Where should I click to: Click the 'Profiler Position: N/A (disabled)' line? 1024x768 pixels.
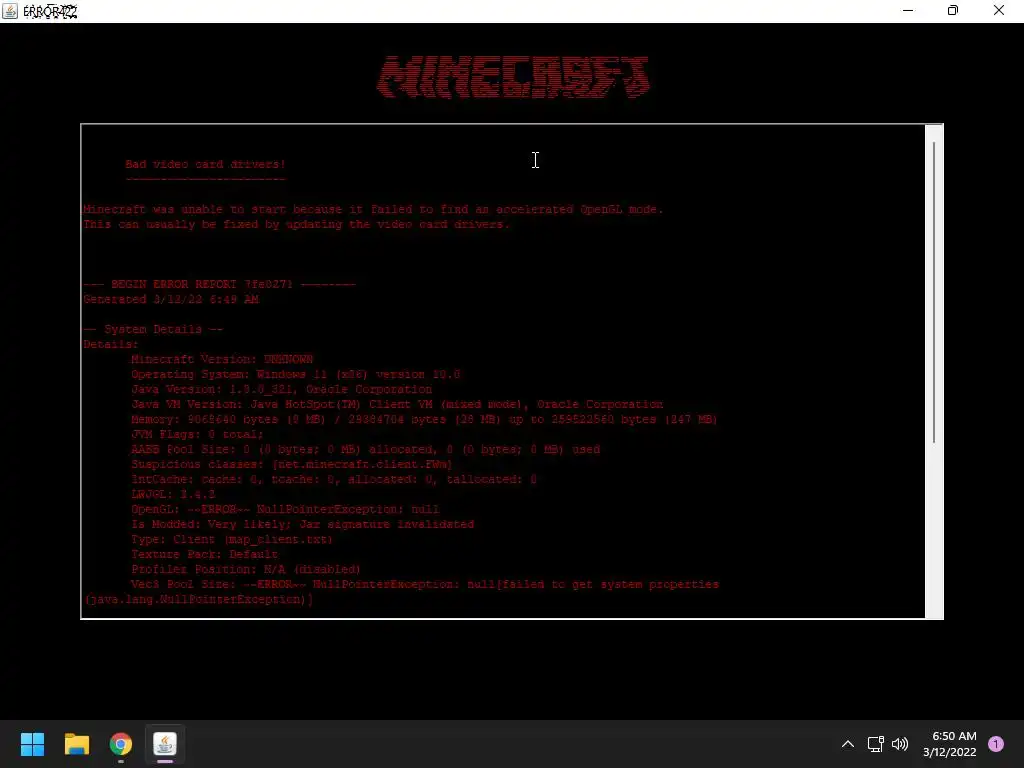pyautogui.click(x=246, y=569)
